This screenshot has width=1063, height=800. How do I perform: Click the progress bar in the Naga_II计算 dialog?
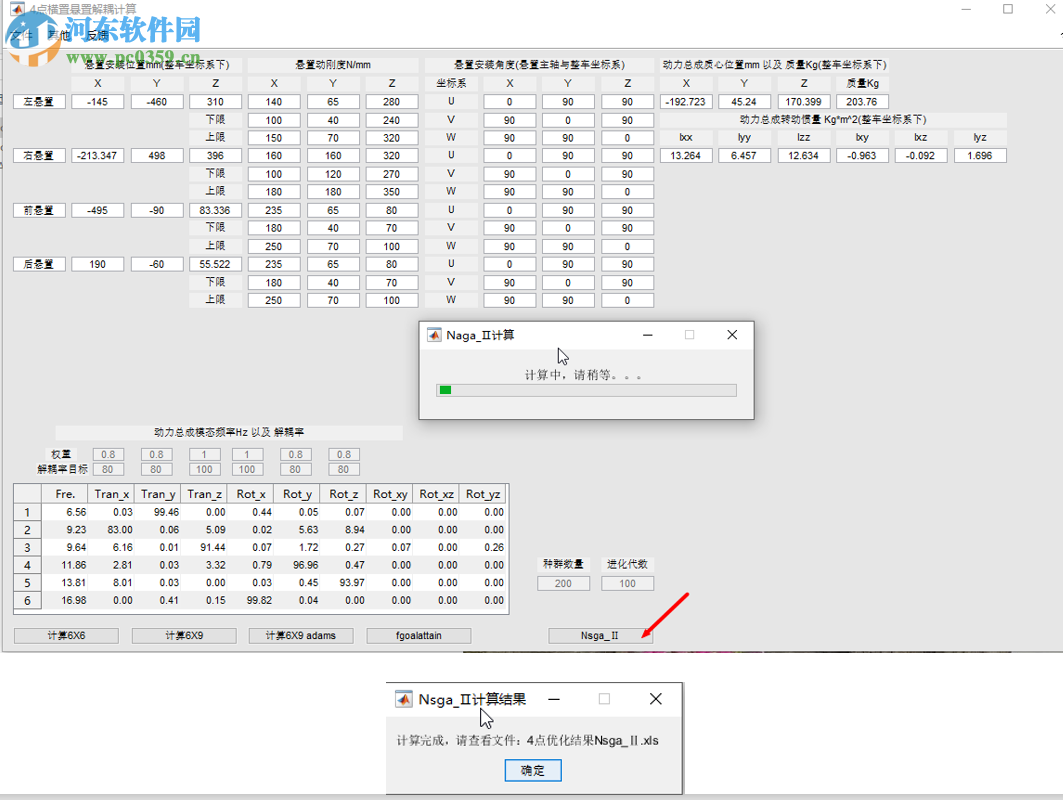click(x=586, y=390)
